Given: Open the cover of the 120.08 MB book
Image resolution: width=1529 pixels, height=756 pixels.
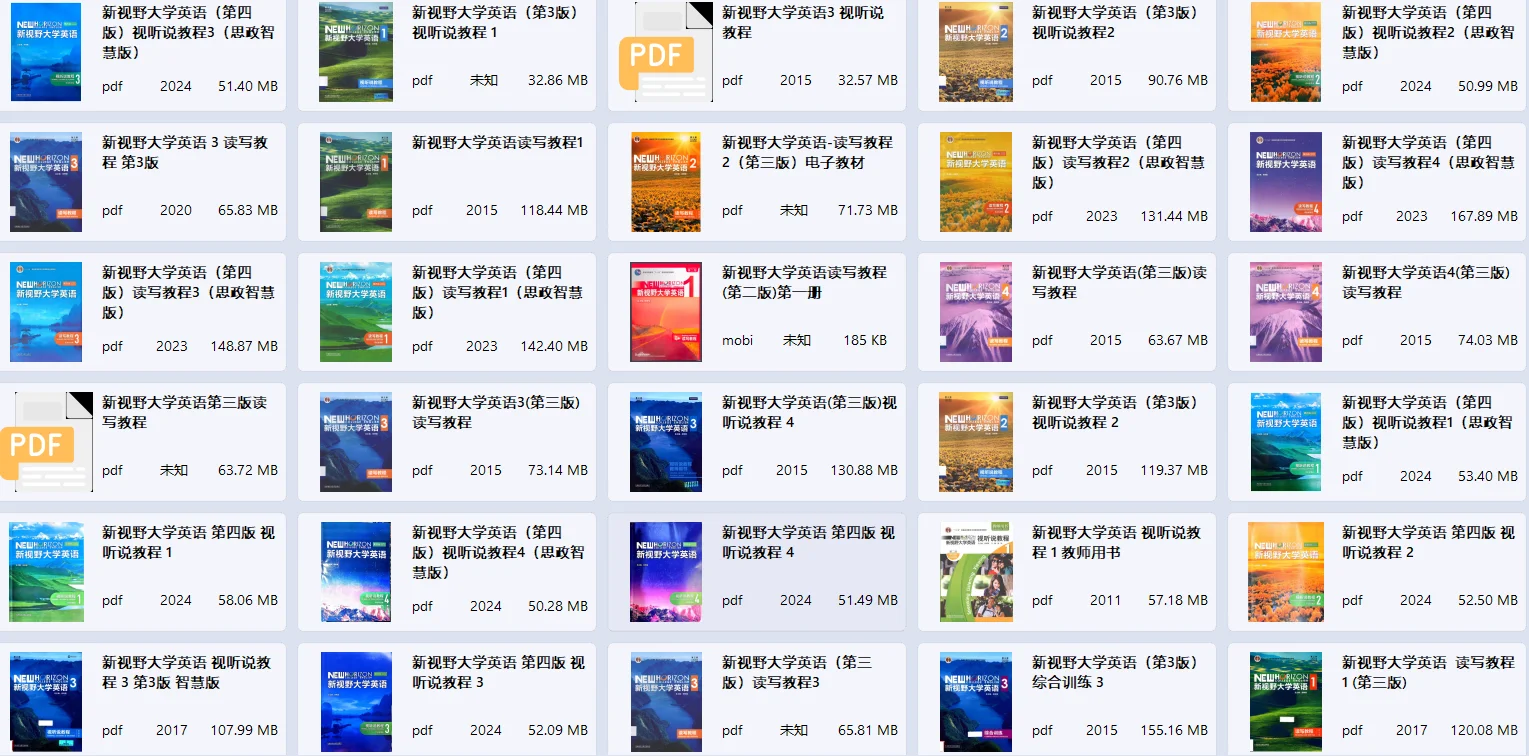Looking at the screenshot, I should point(1286,702).
